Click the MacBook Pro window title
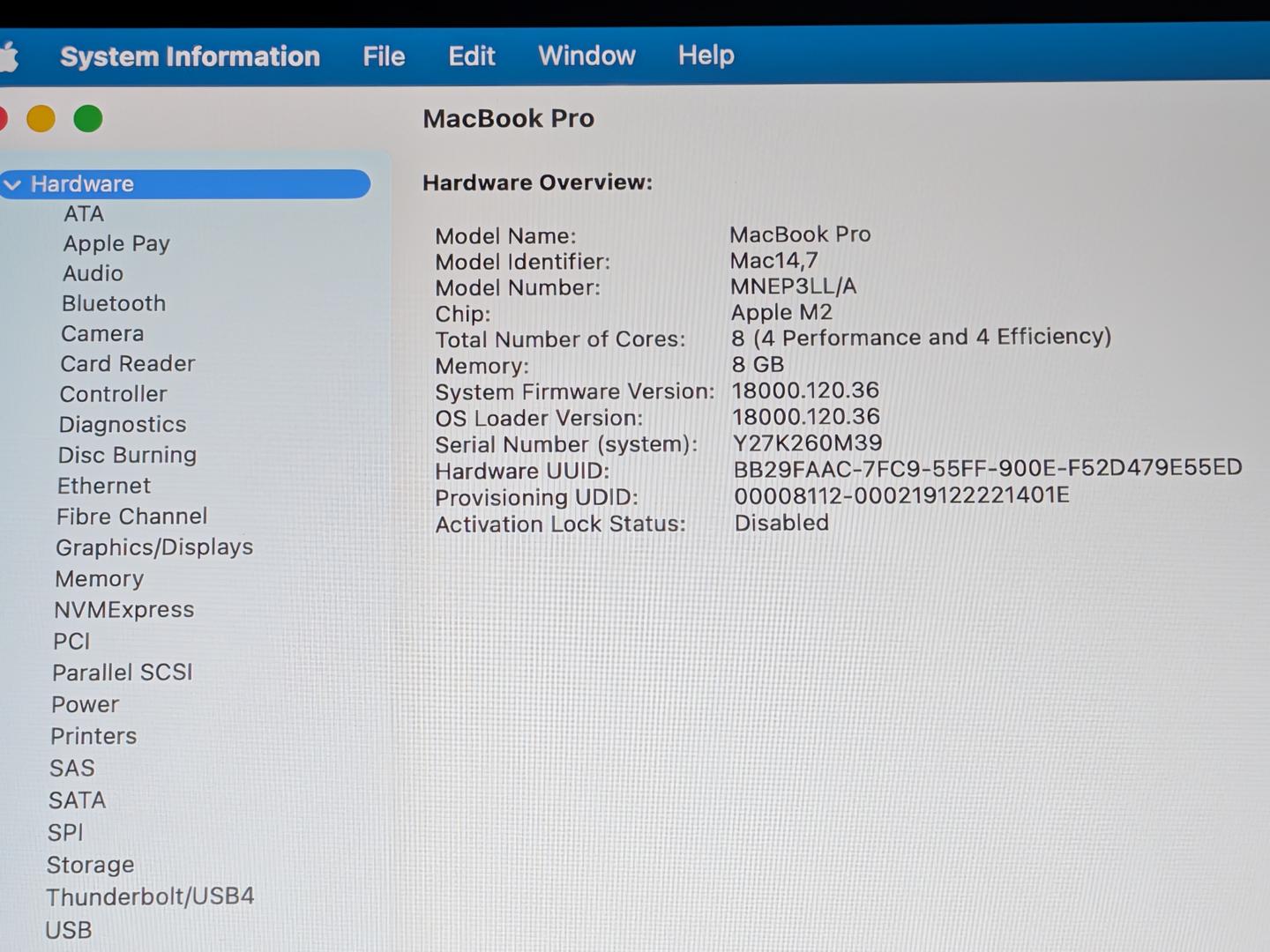Image resolution: width=1270 pixels, height=952 pixels. pos(509,118)
